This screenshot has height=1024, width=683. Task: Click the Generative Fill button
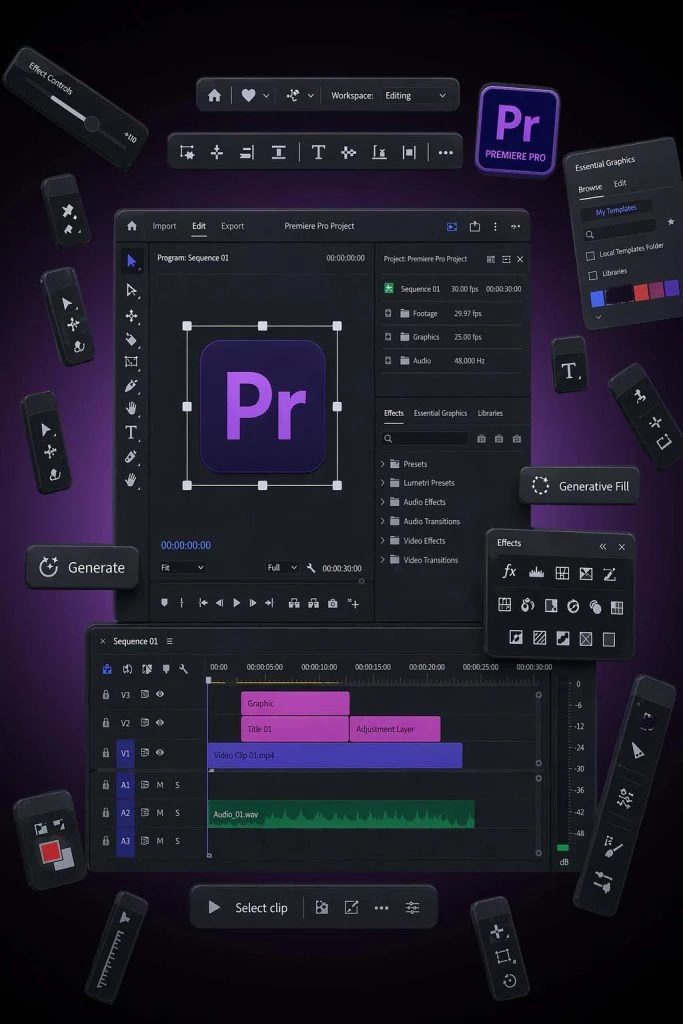tap(580, 486)
